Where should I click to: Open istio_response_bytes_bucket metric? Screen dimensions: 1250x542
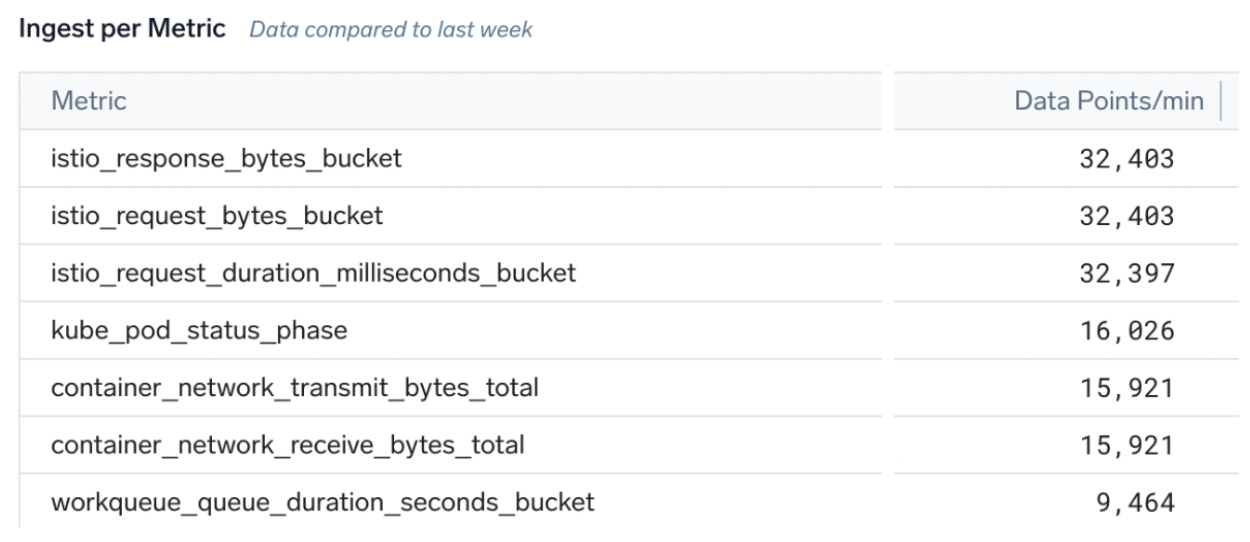pos(227,158)
